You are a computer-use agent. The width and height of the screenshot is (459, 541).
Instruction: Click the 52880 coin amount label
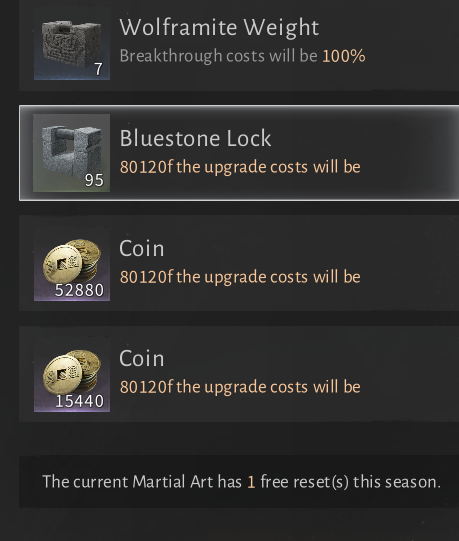point(79,290)
